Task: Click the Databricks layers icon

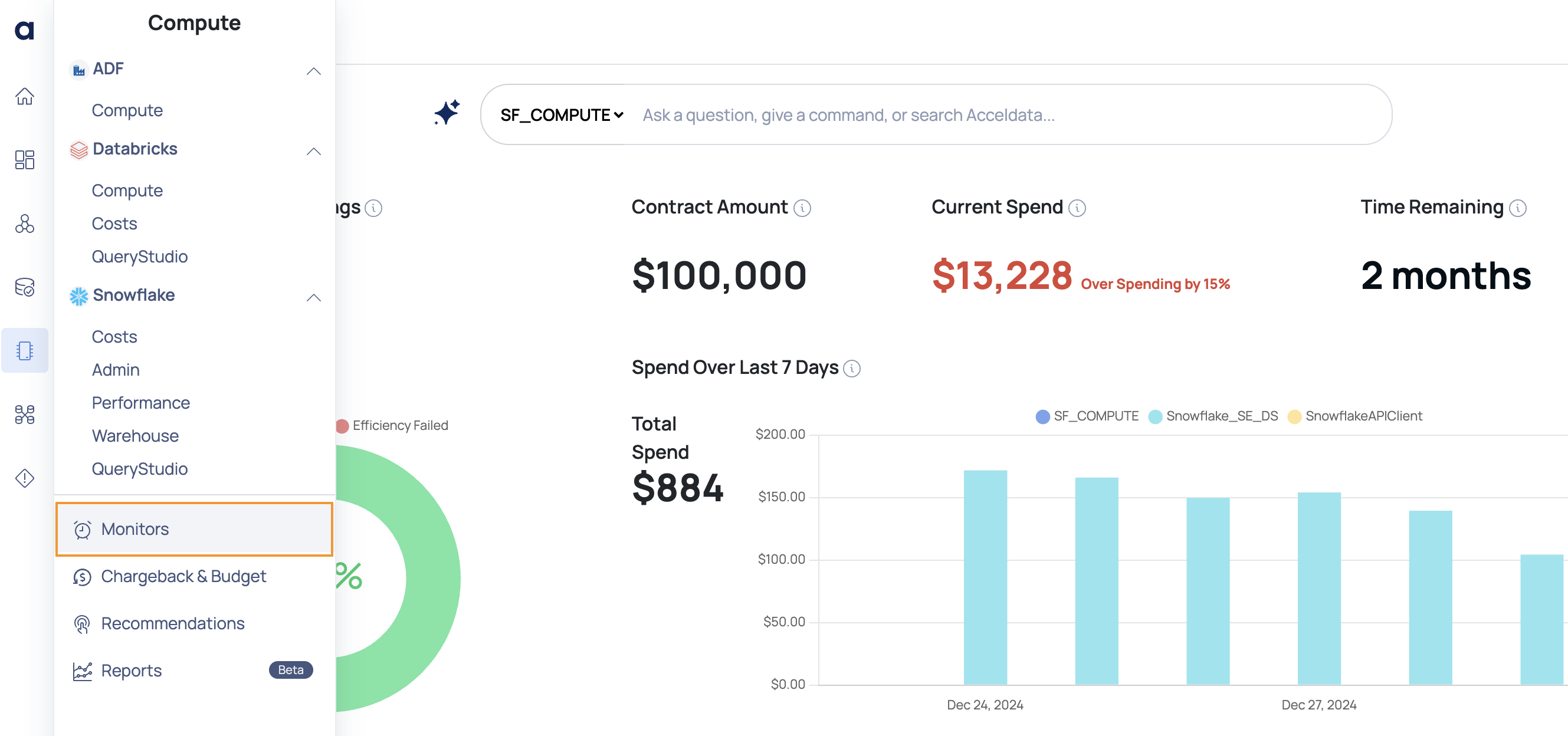Action: click(78, 150)
